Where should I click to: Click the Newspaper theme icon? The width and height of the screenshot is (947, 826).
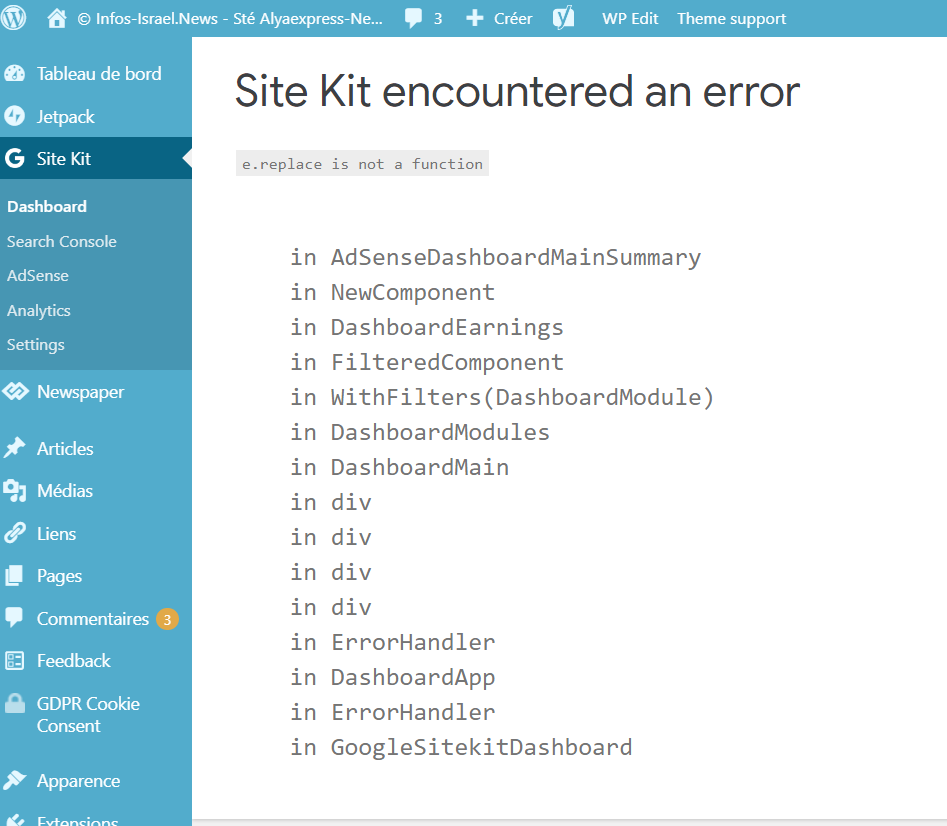coord(15,391)
